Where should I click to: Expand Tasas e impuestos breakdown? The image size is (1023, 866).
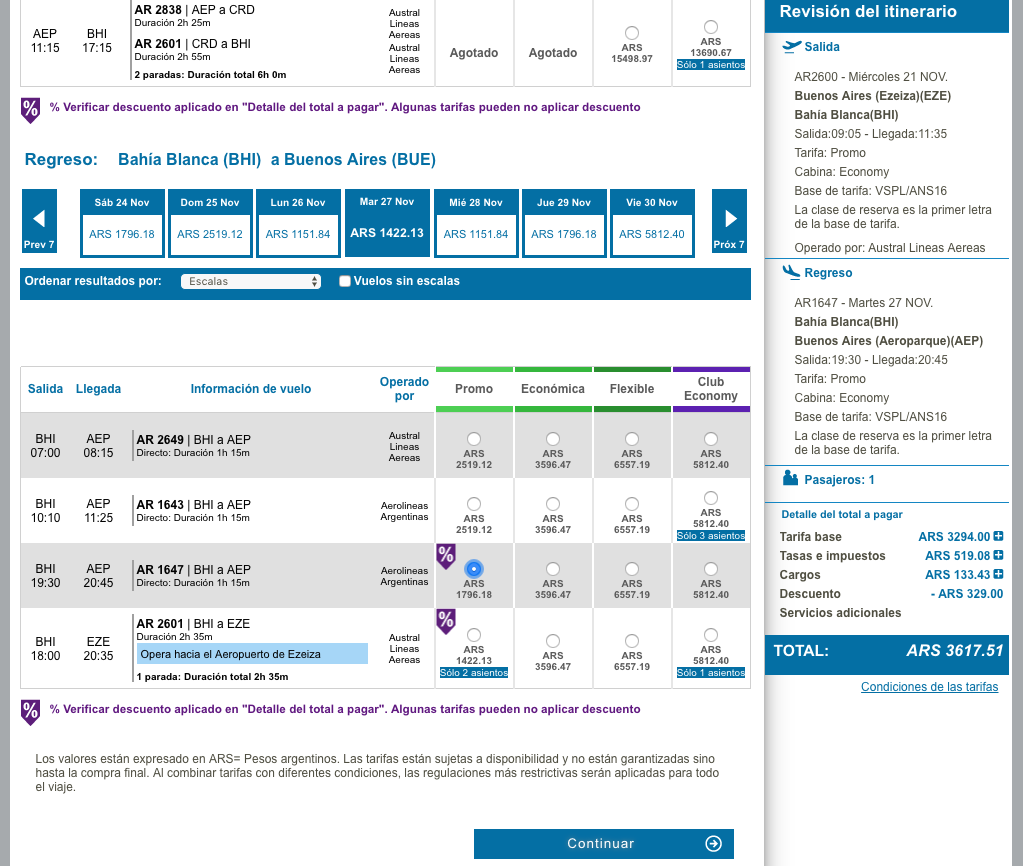click(x=998, y=556)
